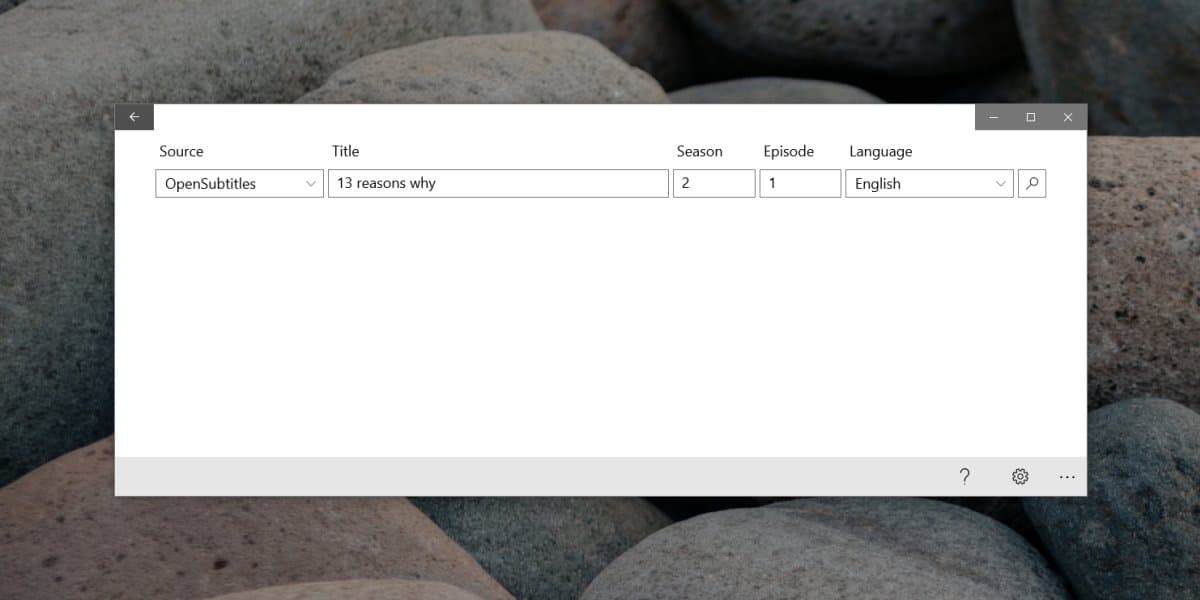1200x600 pixels.
Task: Select the Season number field
Action: (714, 183)
